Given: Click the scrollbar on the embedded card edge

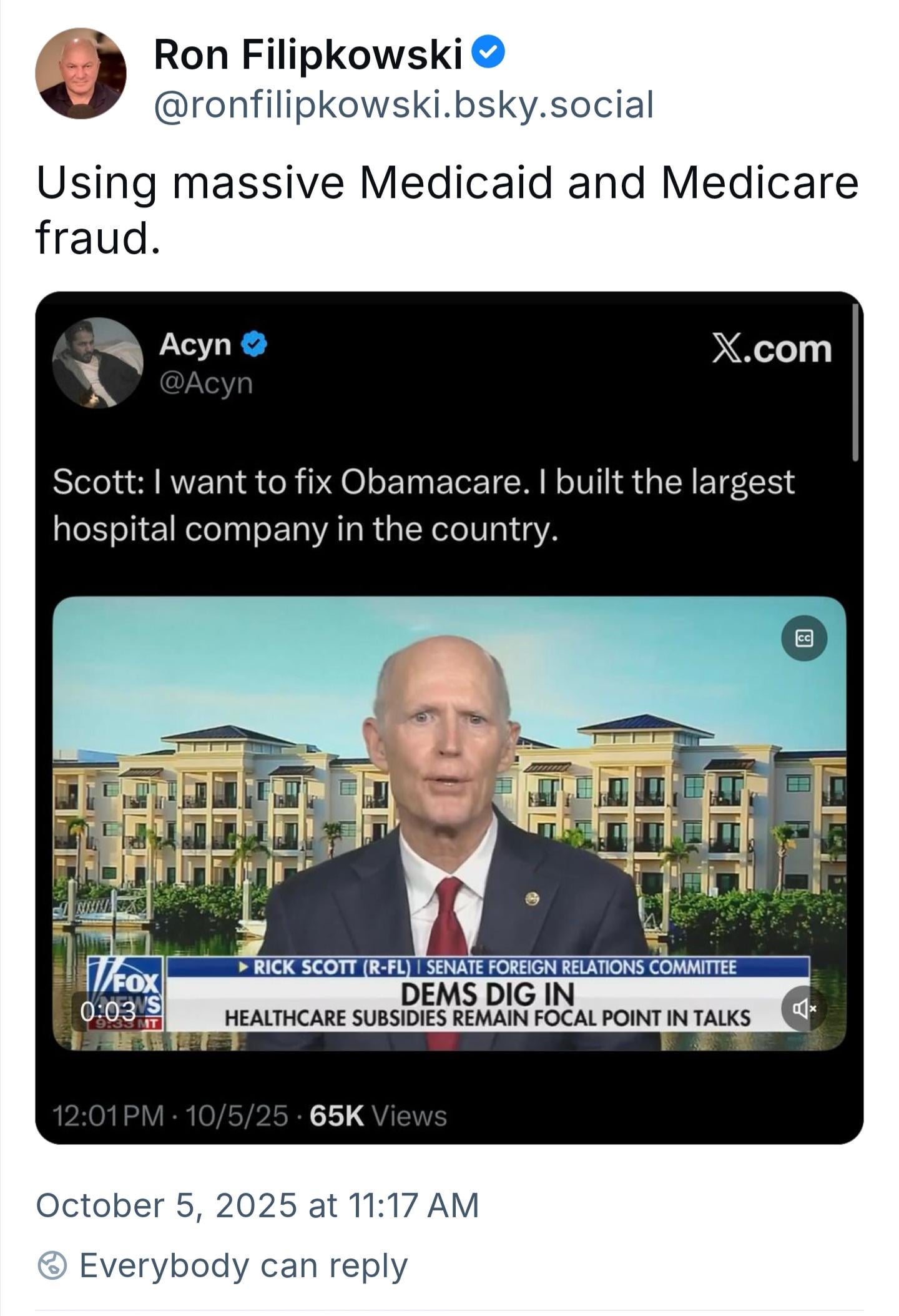Looking at the screenshot, I should click(x=856, y=383).
